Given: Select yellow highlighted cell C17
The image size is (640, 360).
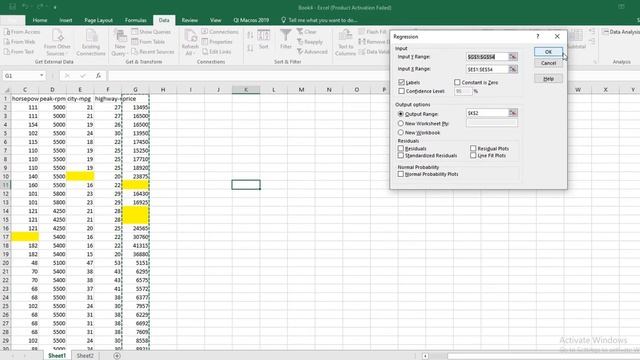Looking at the screenshot, I should tap(25, 237).
